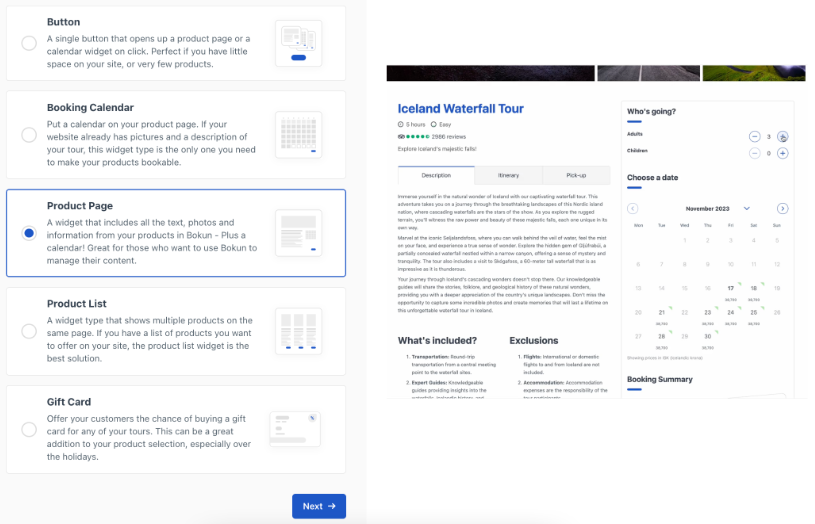
Task: Increase the Adults count with plus
Action: point(783,136)
